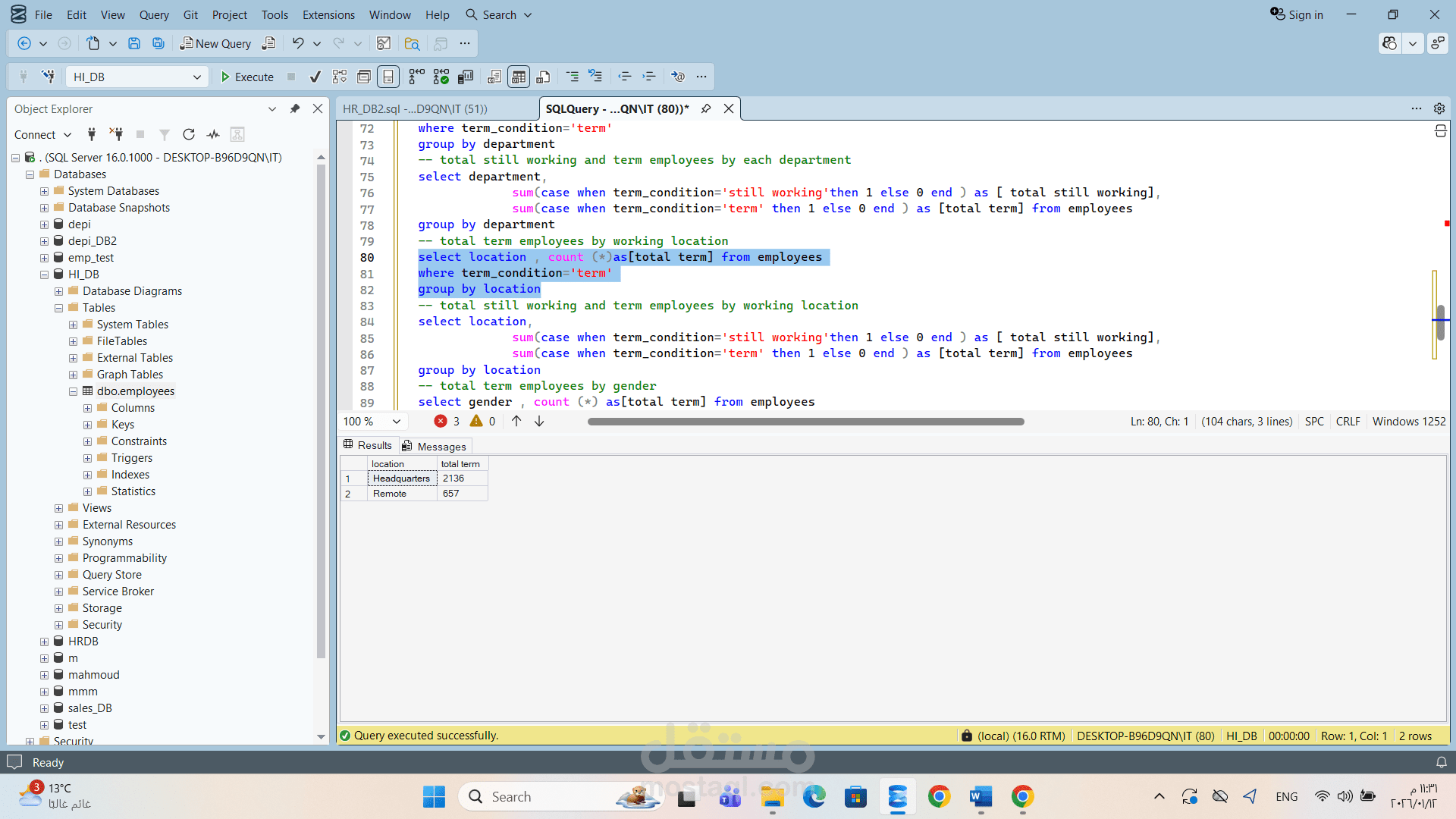Click the Comment out selected lines icon

573,77
